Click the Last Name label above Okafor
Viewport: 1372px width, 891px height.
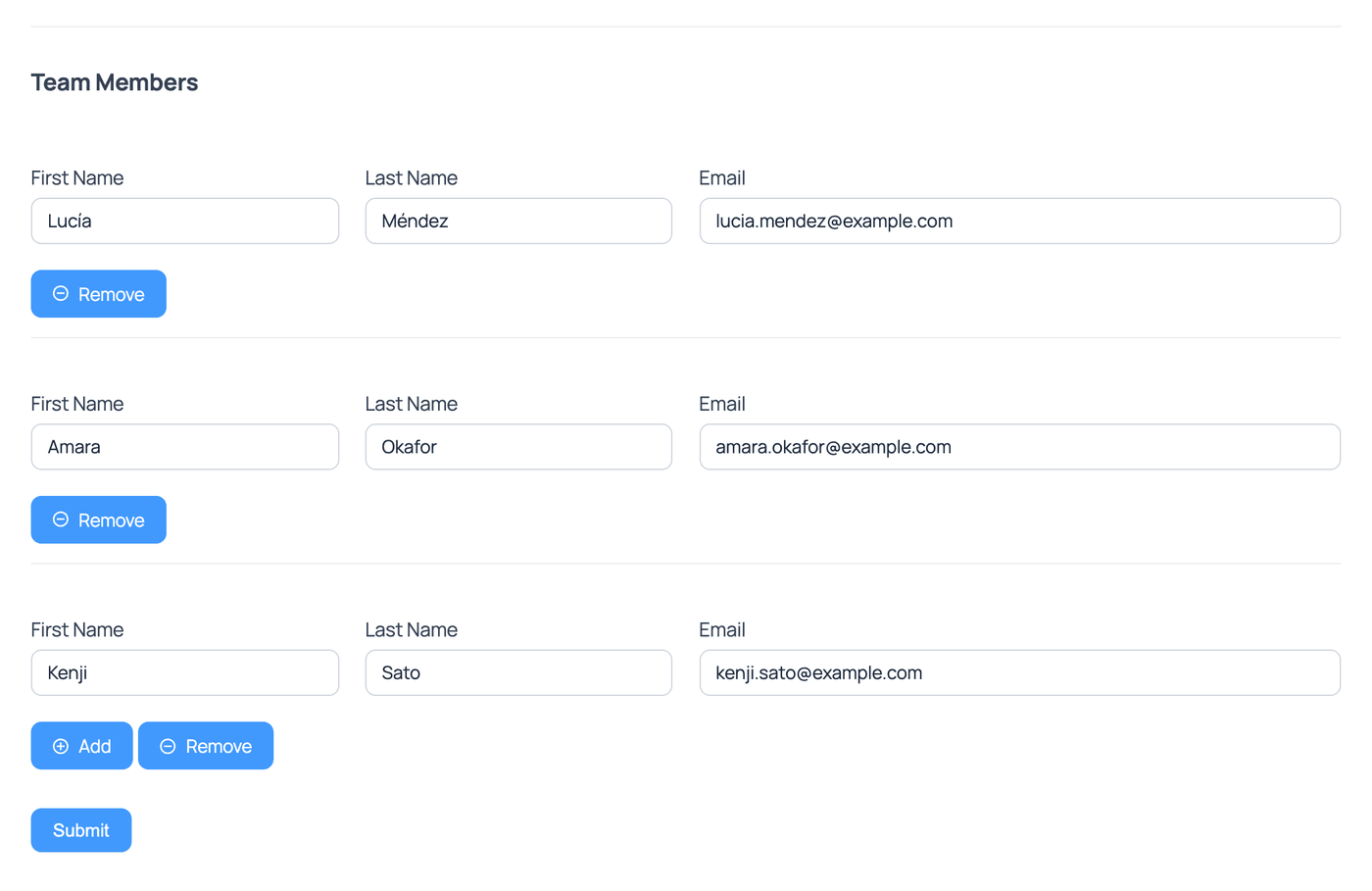coord(412,404)
